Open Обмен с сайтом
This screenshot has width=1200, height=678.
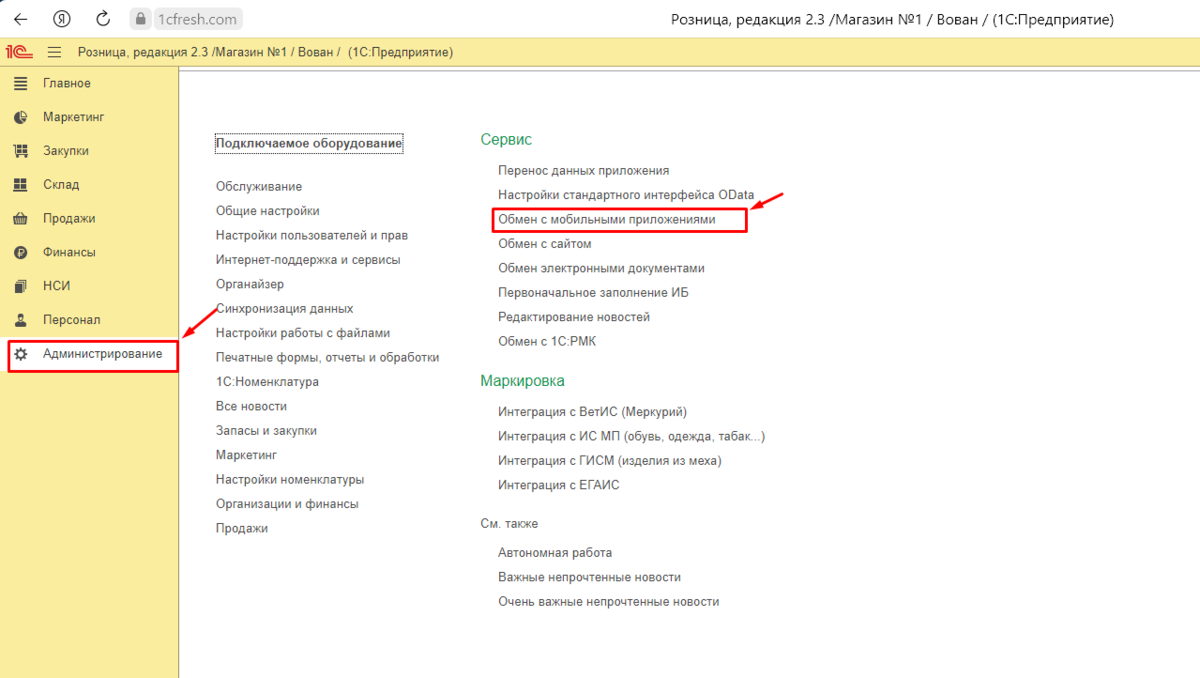(x=545, y=244)
